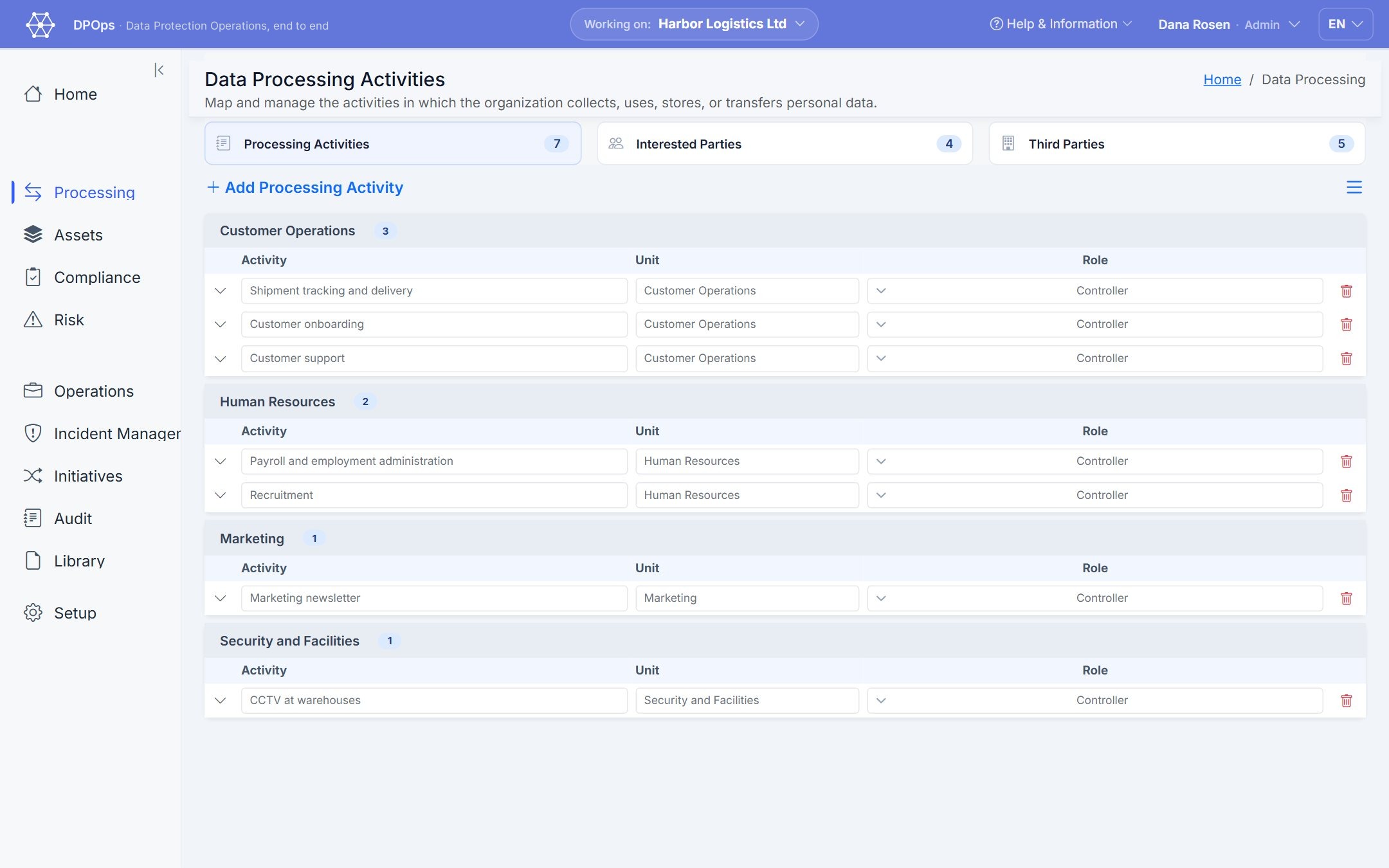Click the Human Resources group header
Viewport: 1389px width, 868px height.
(785, 402)
